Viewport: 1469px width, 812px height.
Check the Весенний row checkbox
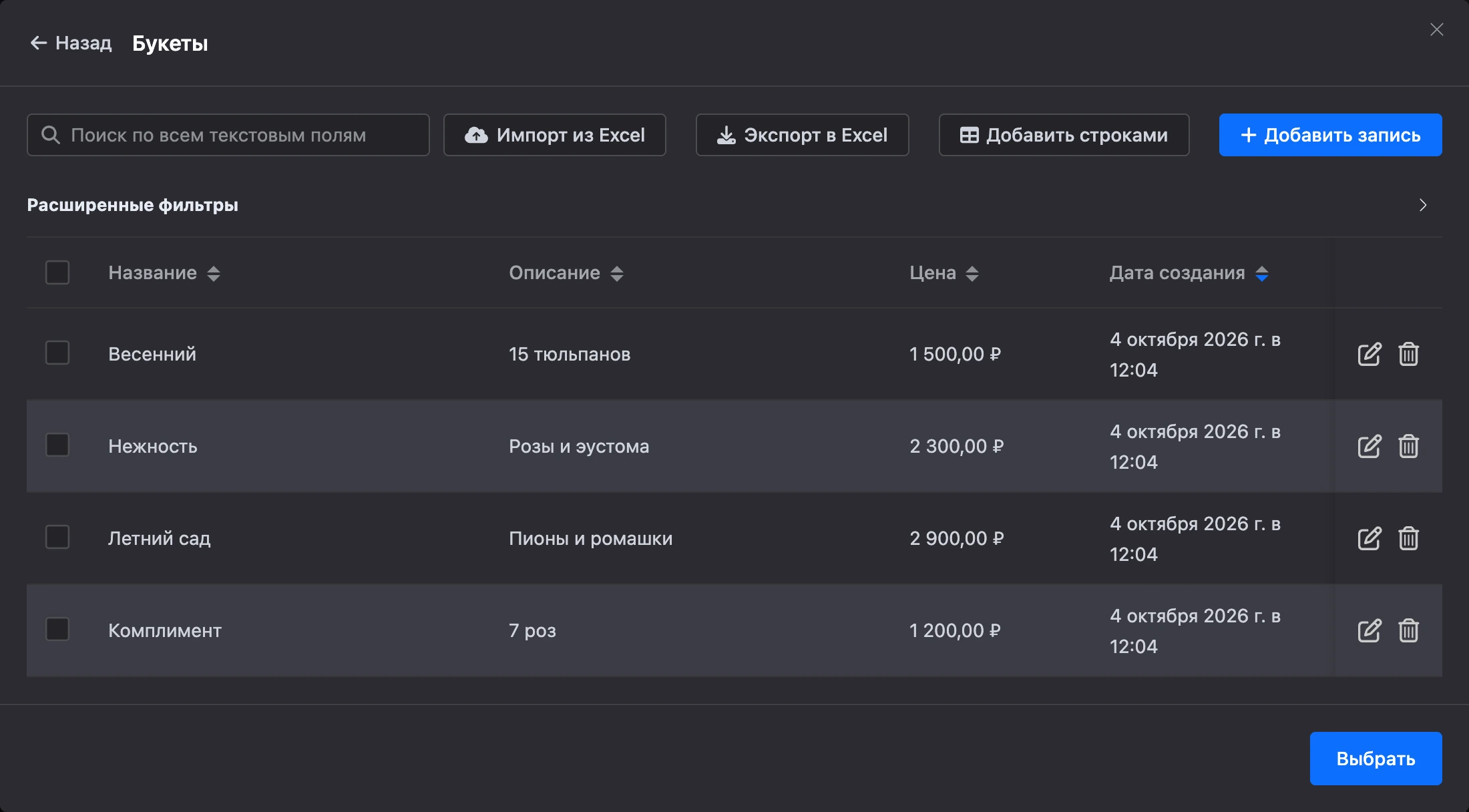[x=57, y=353]
